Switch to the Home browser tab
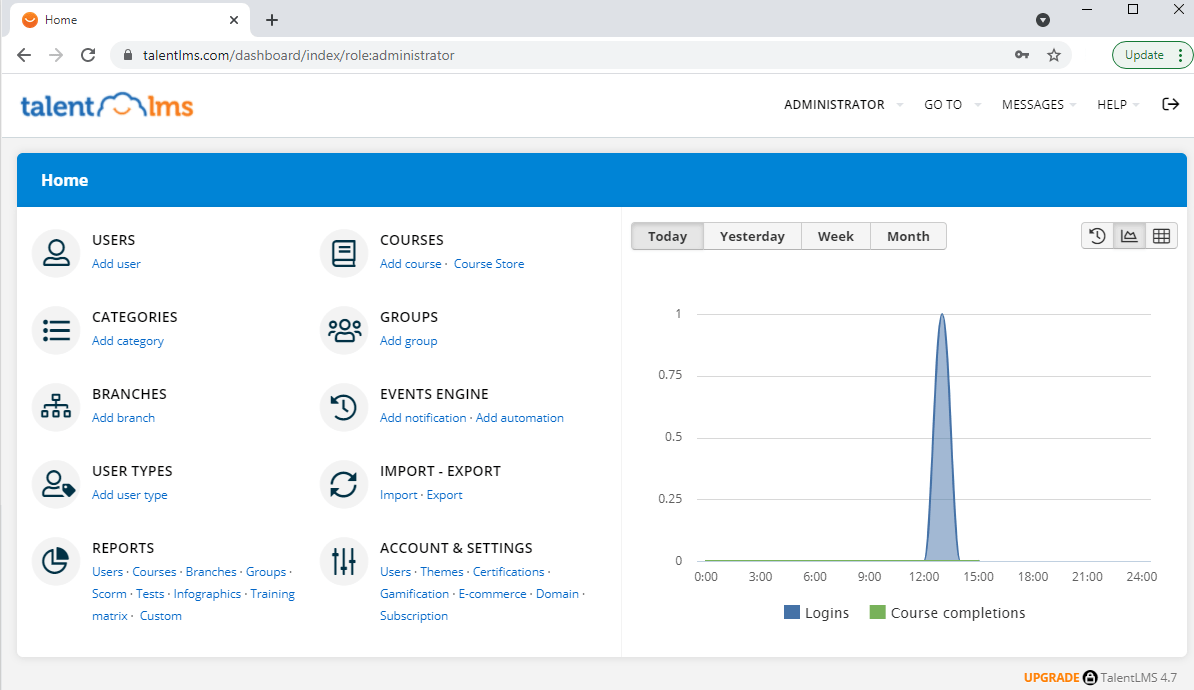 tap(131, 20)
